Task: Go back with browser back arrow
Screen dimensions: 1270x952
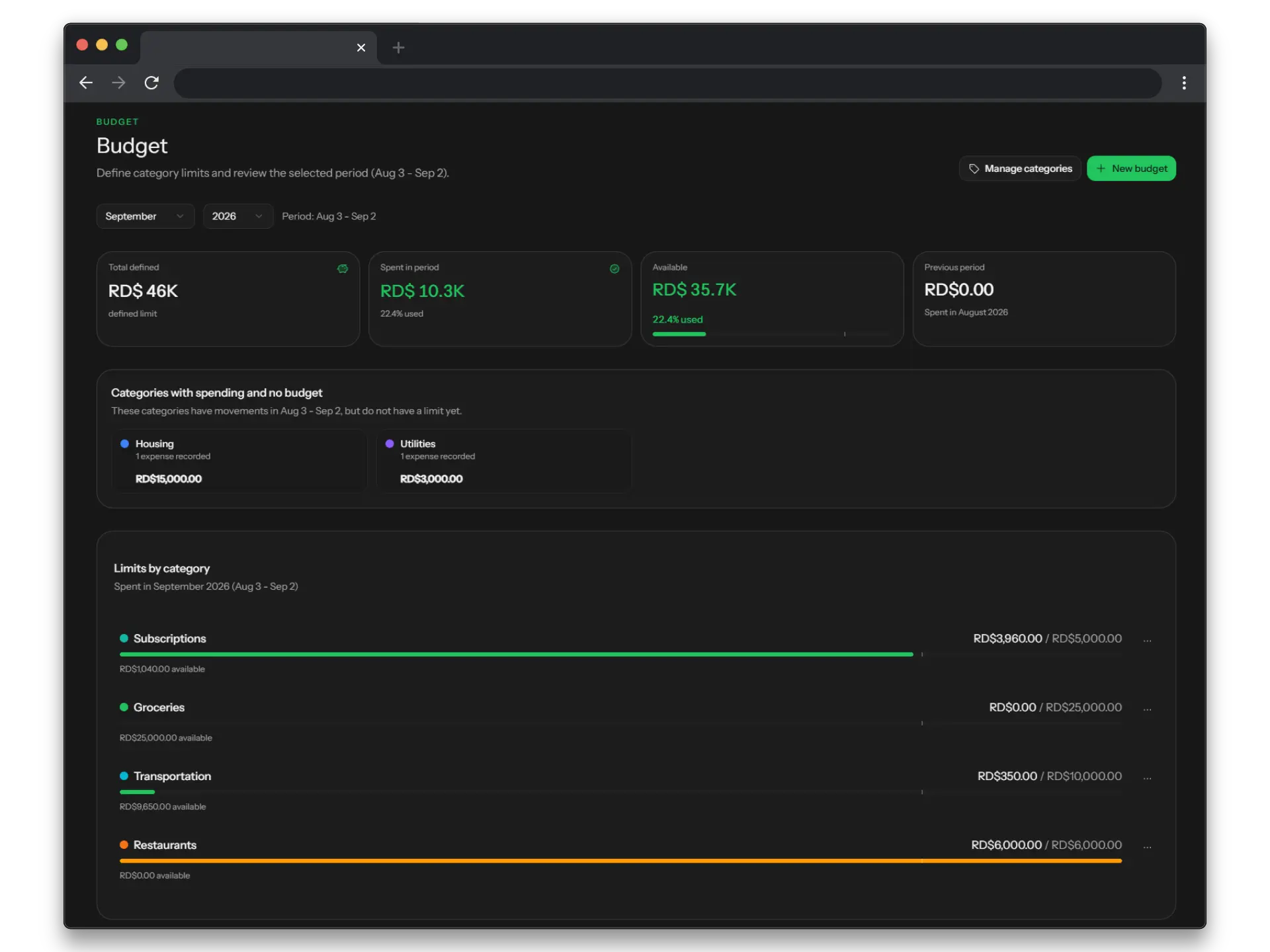Action: (x=86, y=83)
